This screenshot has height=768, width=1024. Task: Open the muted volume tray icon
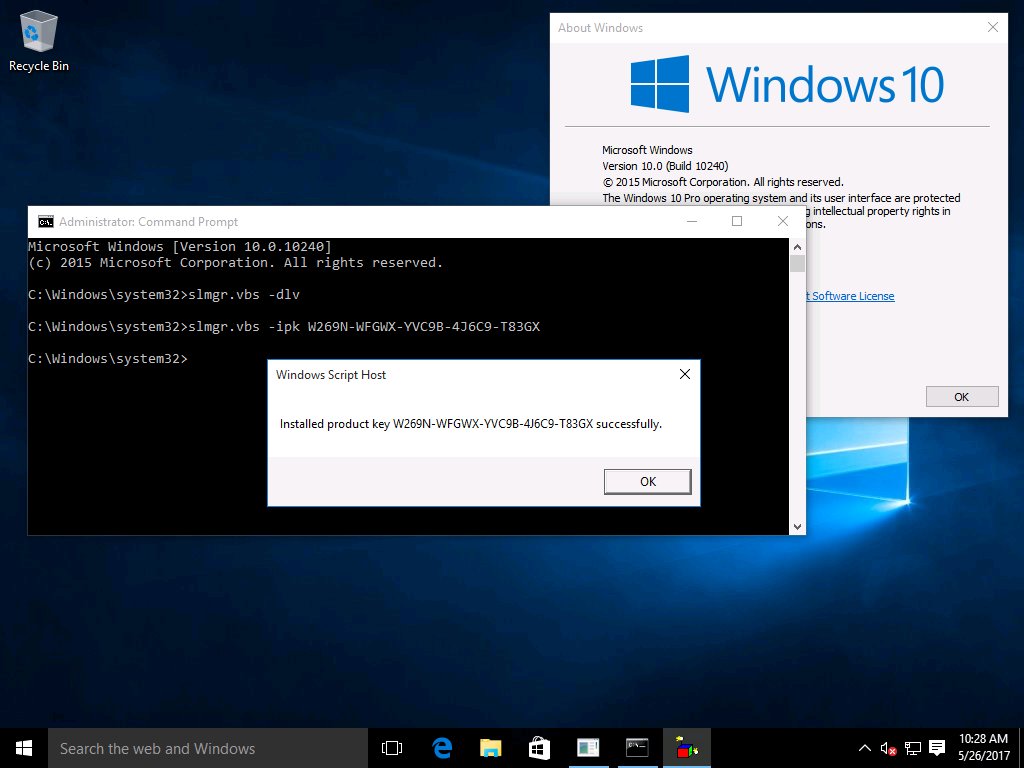coord(888,748)
